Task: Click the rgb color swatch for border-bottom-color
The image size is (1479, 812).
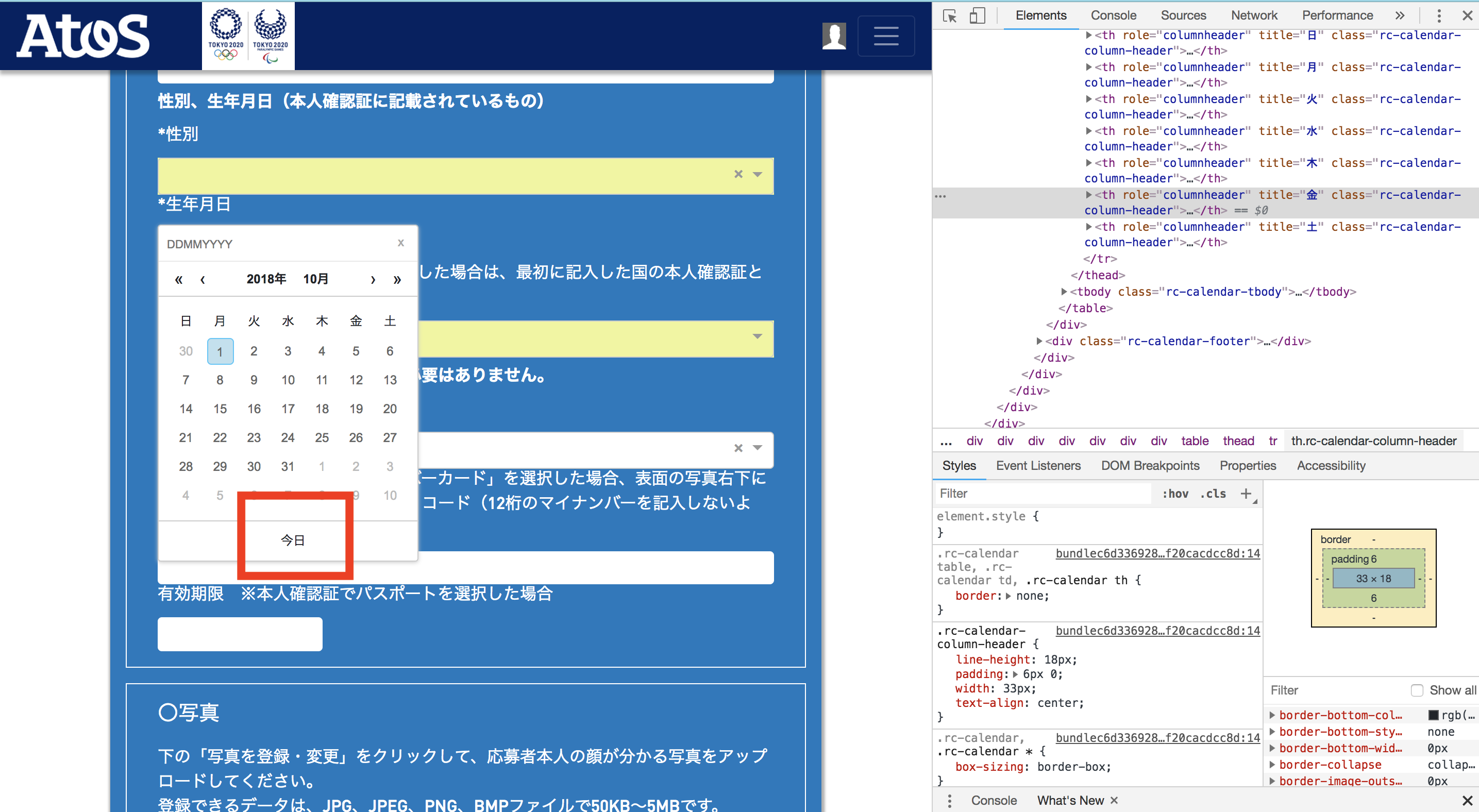Action: click(x=1433, y=715)
